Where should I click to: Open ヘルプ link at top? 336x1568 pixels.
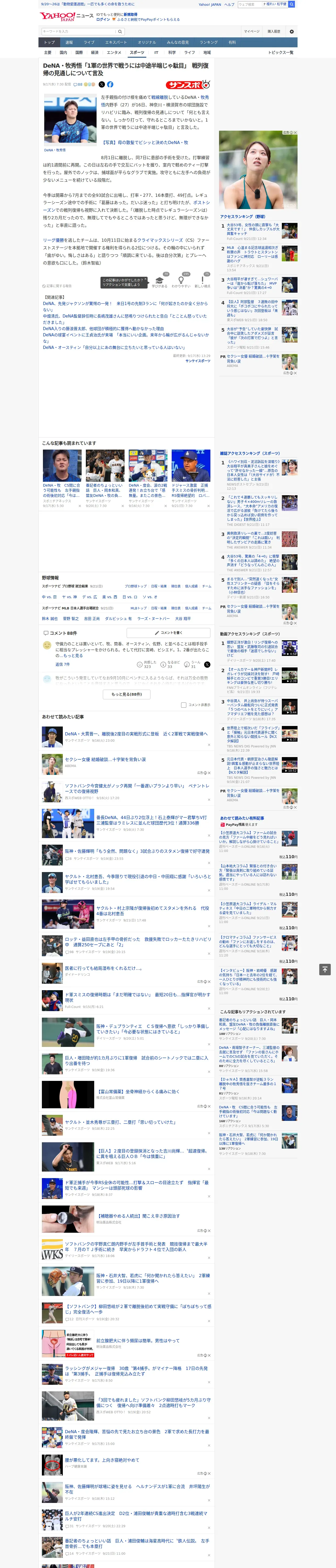pyautogui.click(x=229, y=4)
